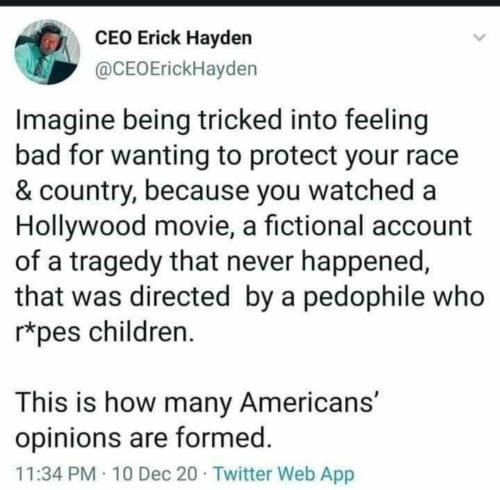Click the phrase 'protect your race'
This screenshot has height=490, width=500.
tap(354, 156)
